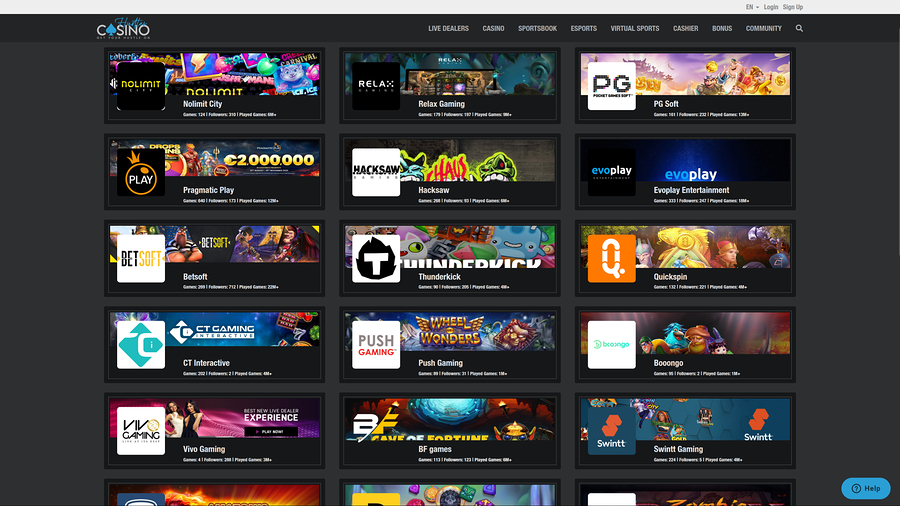Click the Booongo logo tile

point(612,345)
